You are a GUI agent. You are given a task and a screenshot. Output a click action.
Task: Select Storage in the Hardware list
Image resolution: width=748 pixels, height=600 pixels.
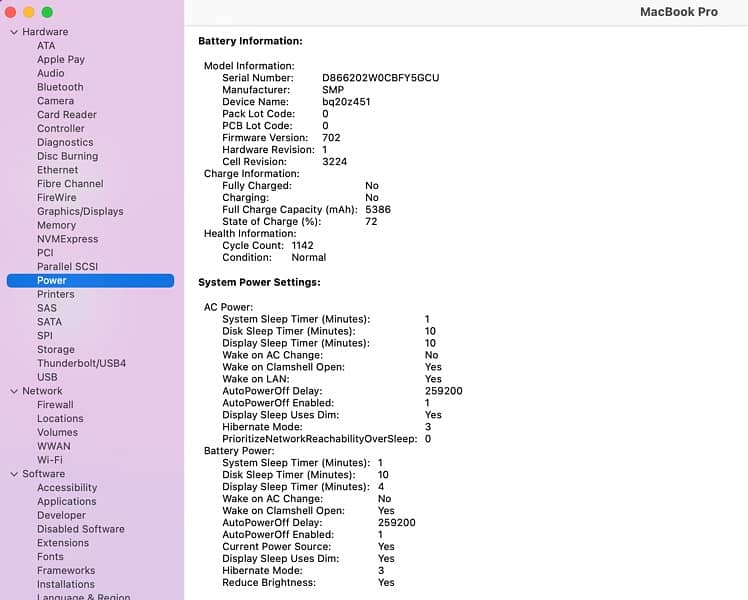coord(55,350)
